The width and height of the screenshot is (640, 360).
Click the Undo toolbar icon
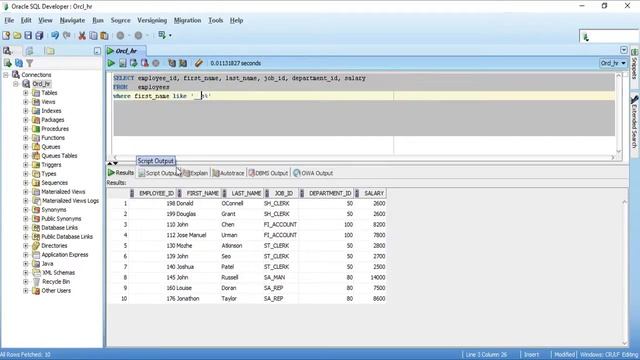(55, 36)
